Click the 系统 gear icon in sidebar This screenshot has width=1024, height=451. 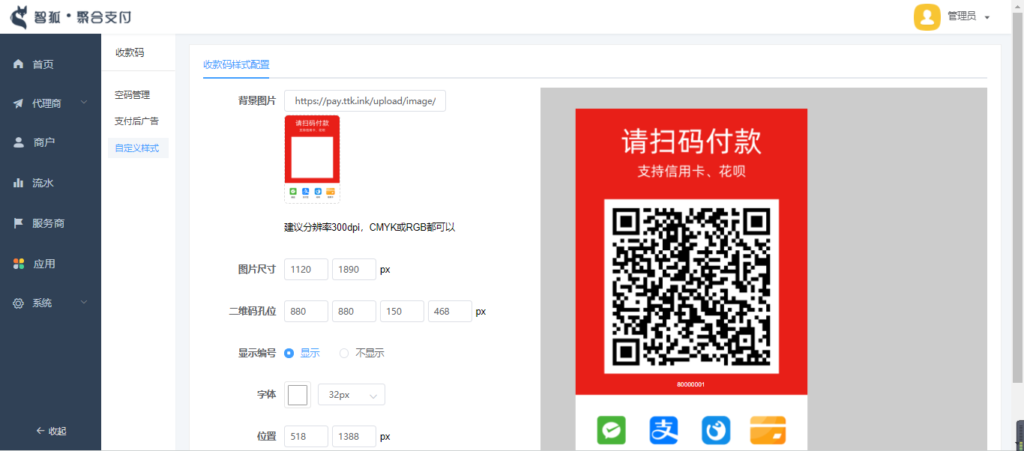tap(18, 303)
